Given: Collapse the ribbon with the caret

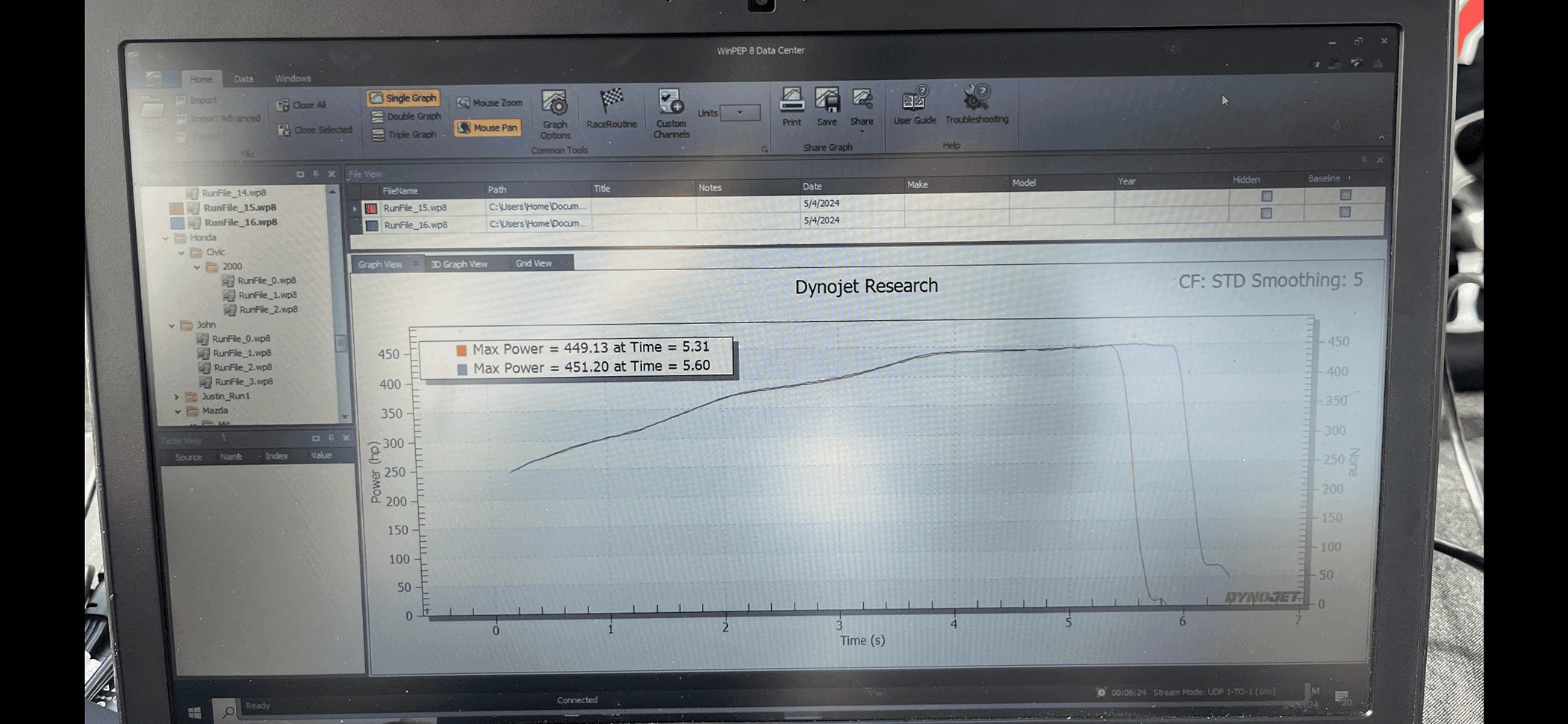Looking at the screenshot, I should click(1381, 137).
